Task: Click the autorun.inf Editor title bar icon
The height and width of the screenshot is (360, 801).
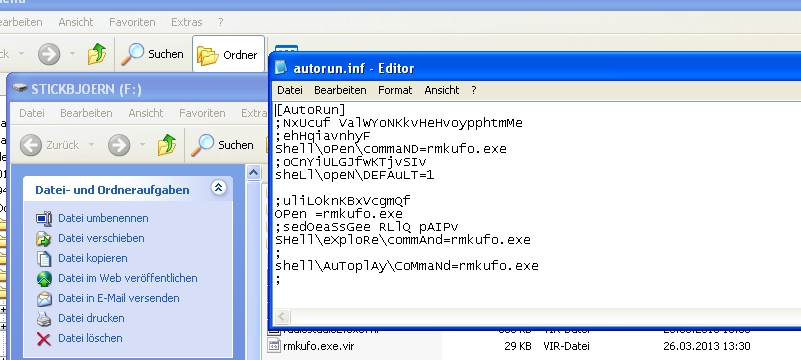Action: coord(281,67)
